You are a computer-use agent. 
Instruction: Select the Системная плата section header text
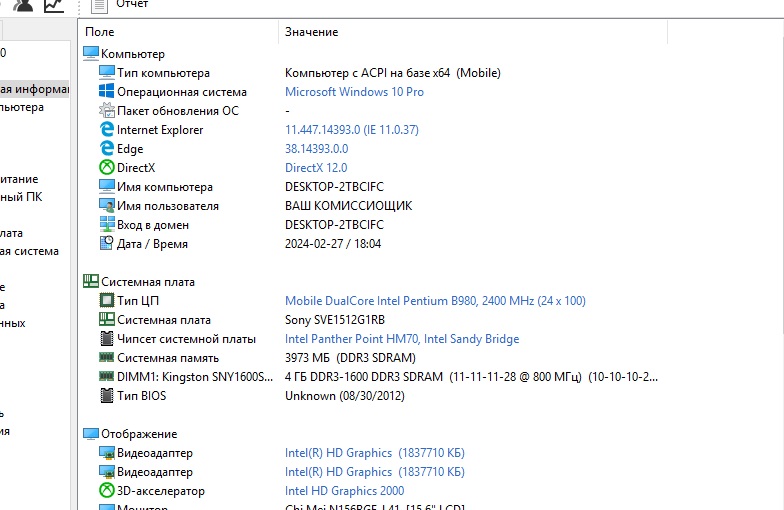click(x=148, y=282)
